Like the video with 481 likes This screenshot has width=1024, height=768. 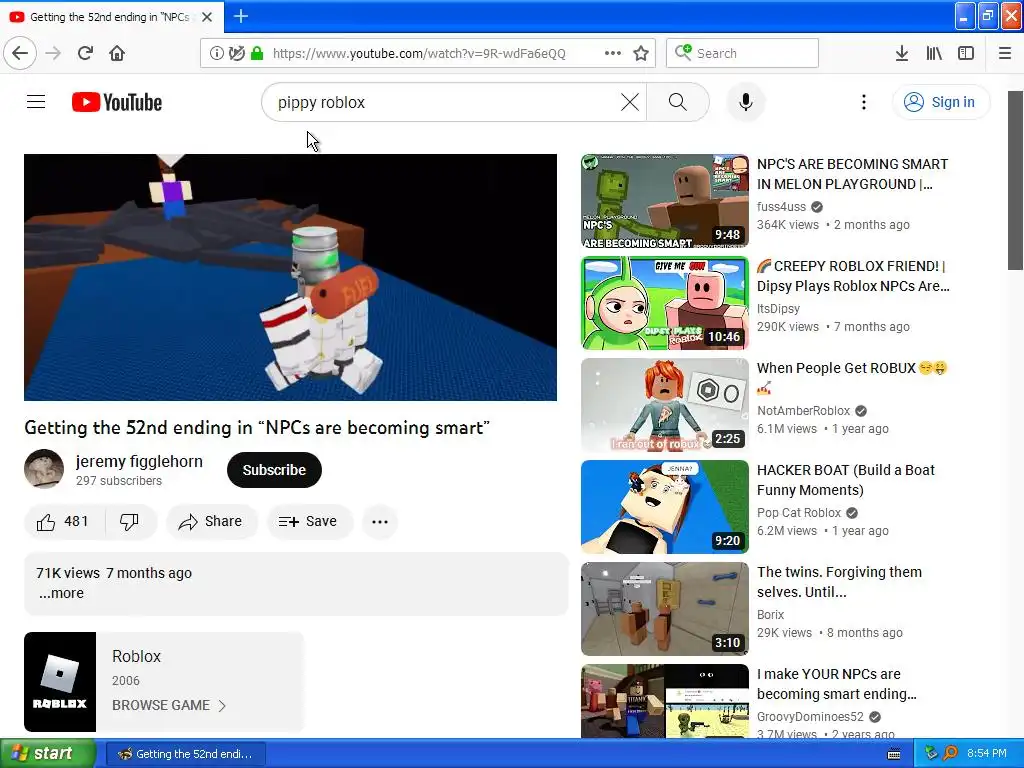(x=63, y=521)
